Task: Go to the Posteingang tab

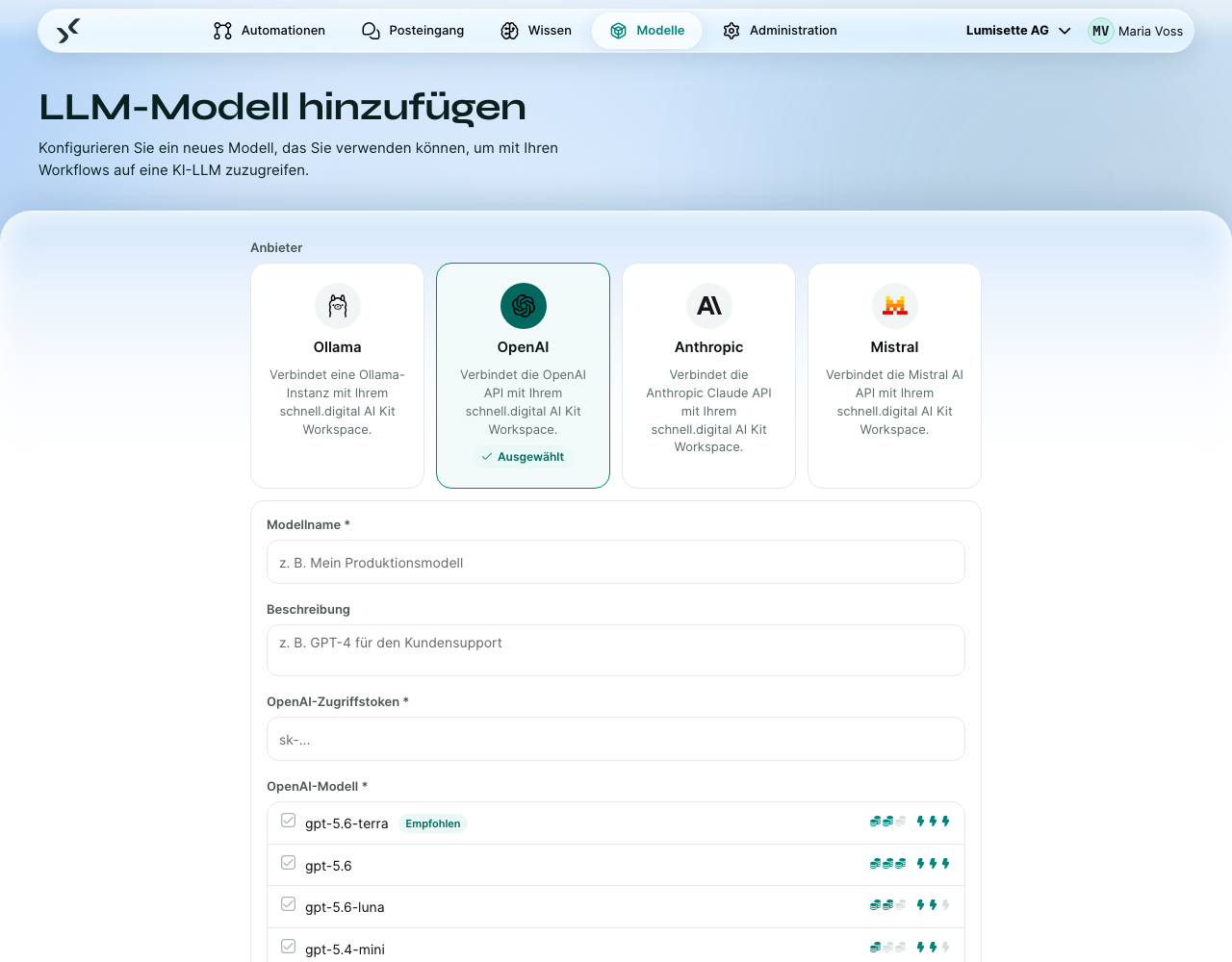Action: click(x=413, y=31)
